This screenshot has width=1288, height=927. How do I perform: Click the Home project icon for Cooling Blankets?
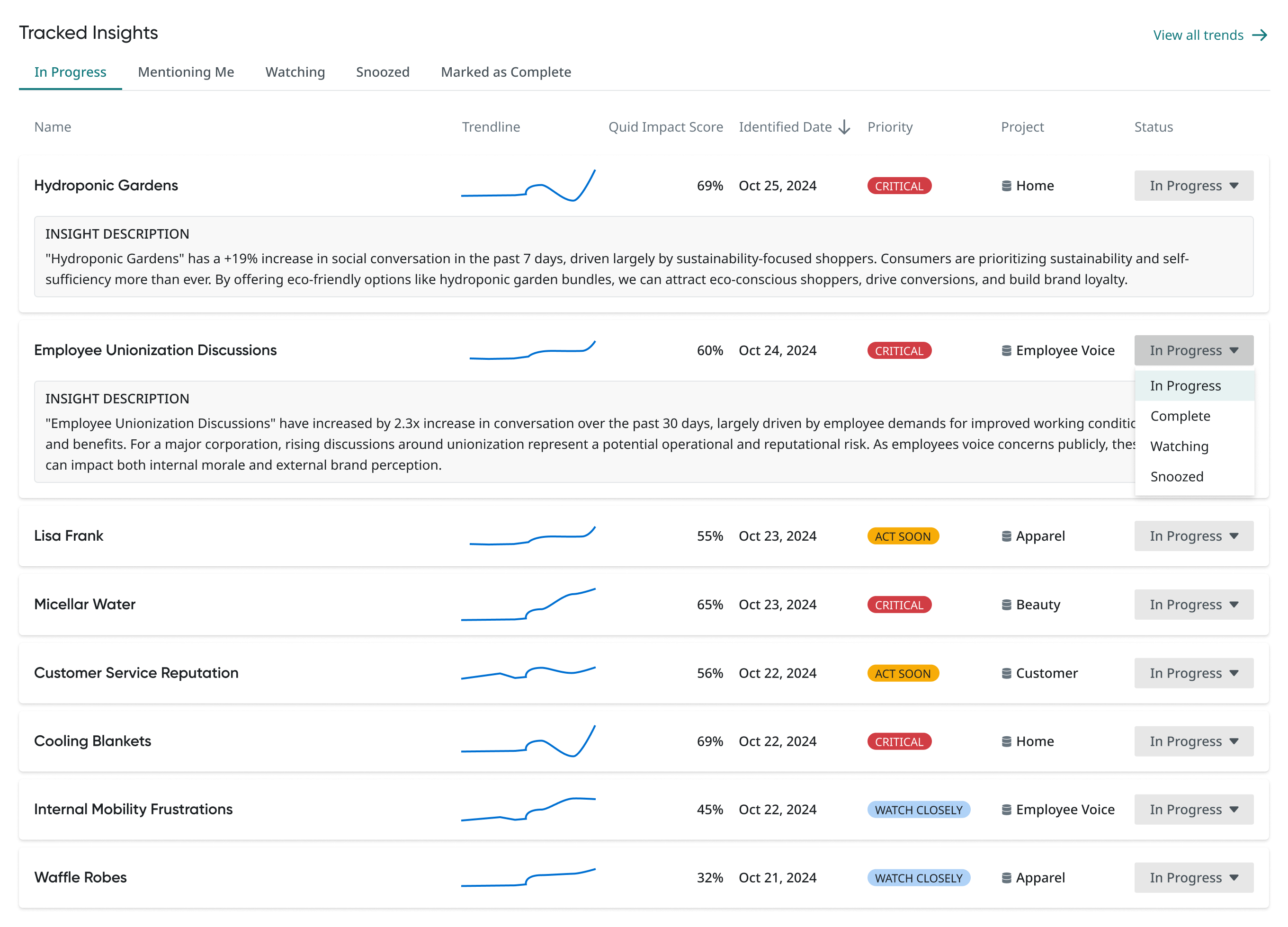[1006, 741]
